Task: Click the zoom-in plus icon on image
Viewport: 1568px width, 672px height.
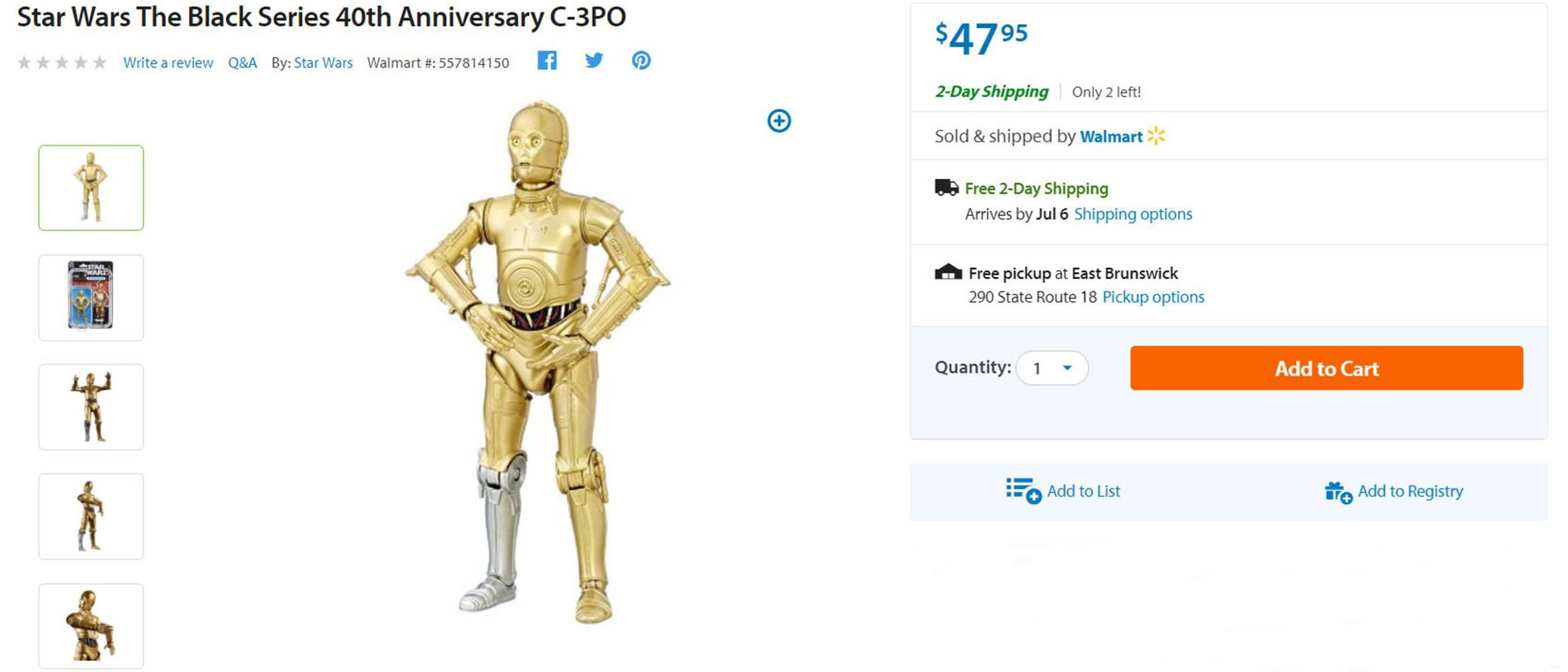Action: pos(779,121)
